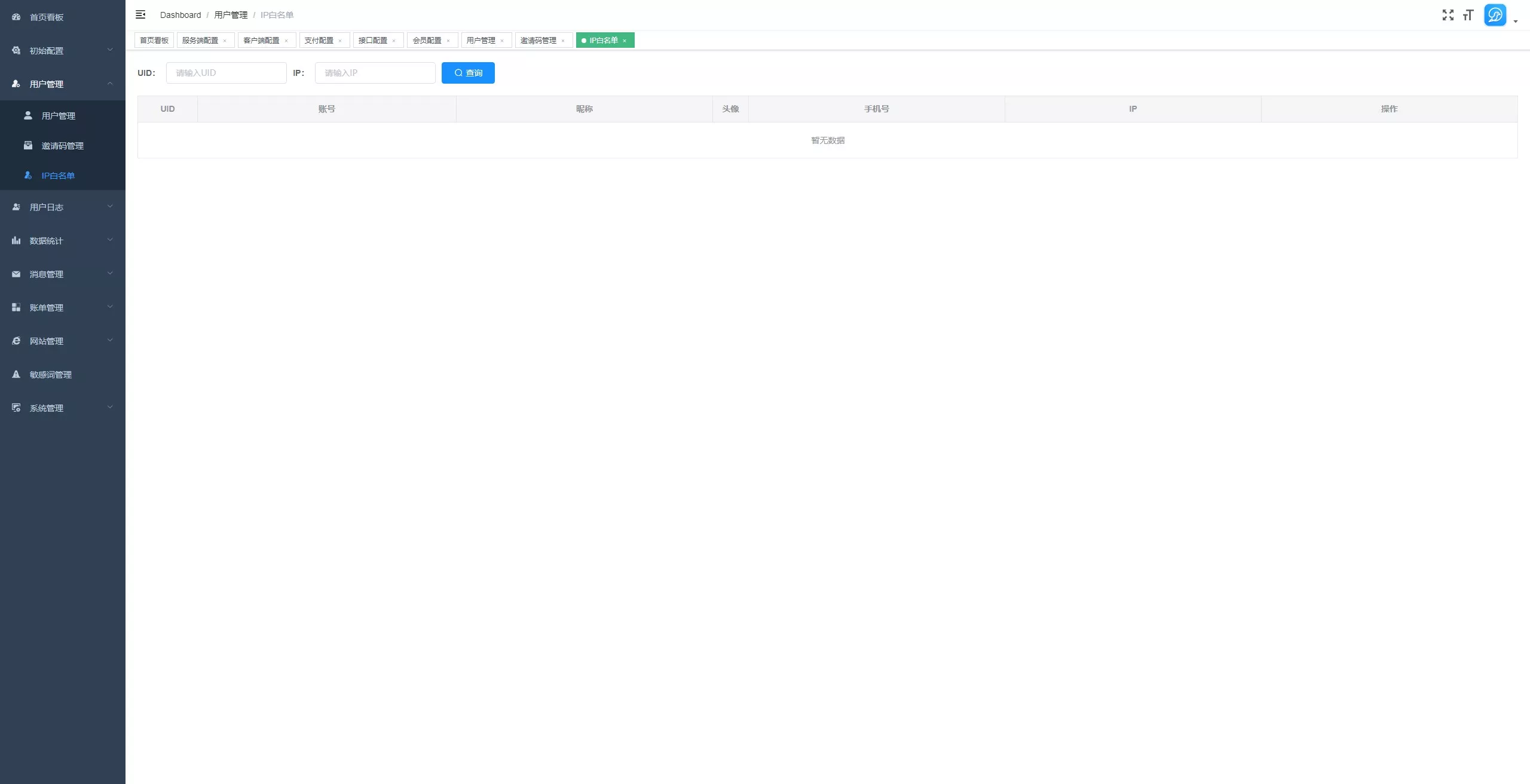Expand the 账单管理 menu chevron
The width and height of the screenshot is (1530, 784).
tap(110, 307)
